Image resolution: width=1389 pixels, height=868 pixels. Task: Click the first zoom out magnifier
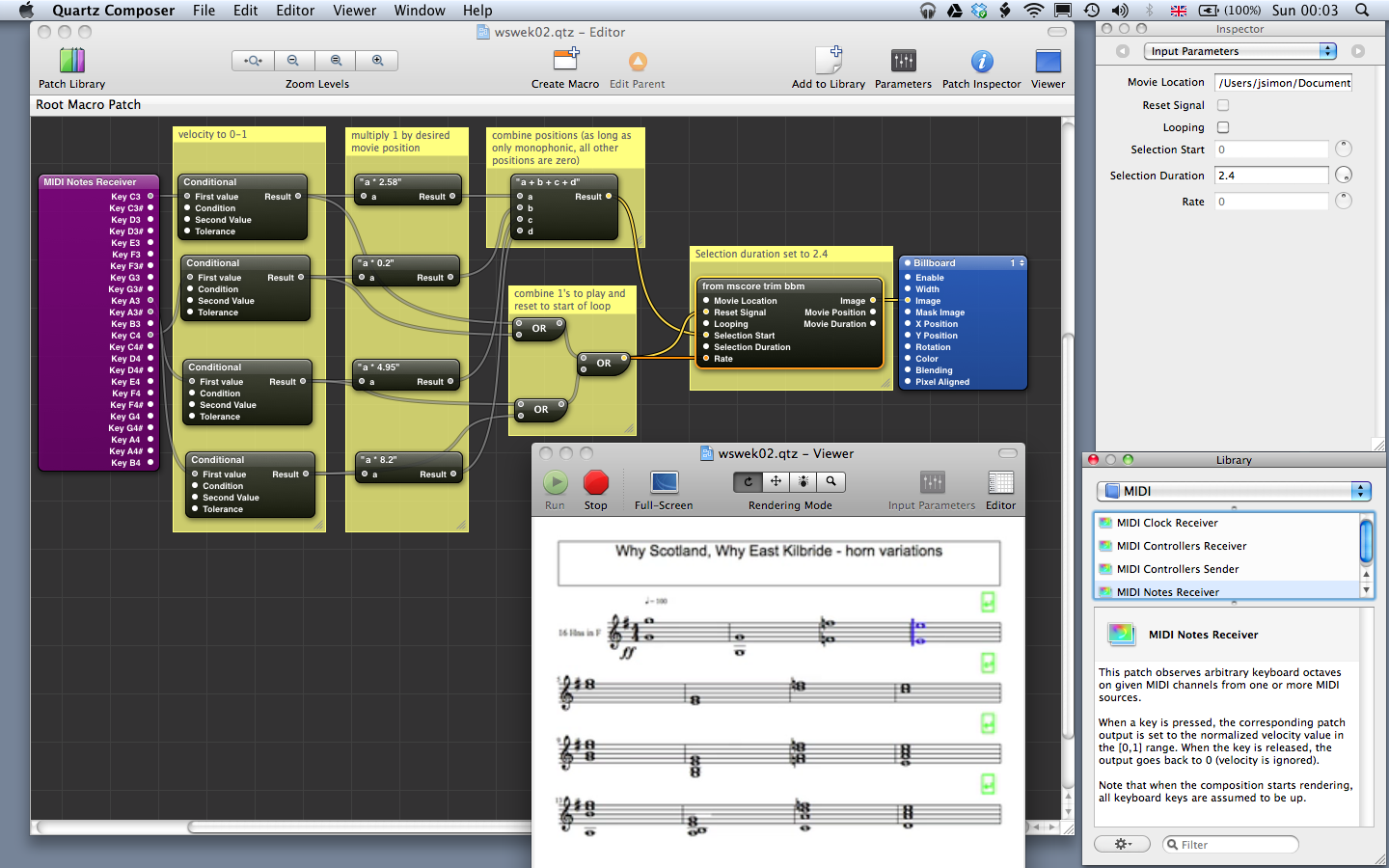tap(293, 61)
